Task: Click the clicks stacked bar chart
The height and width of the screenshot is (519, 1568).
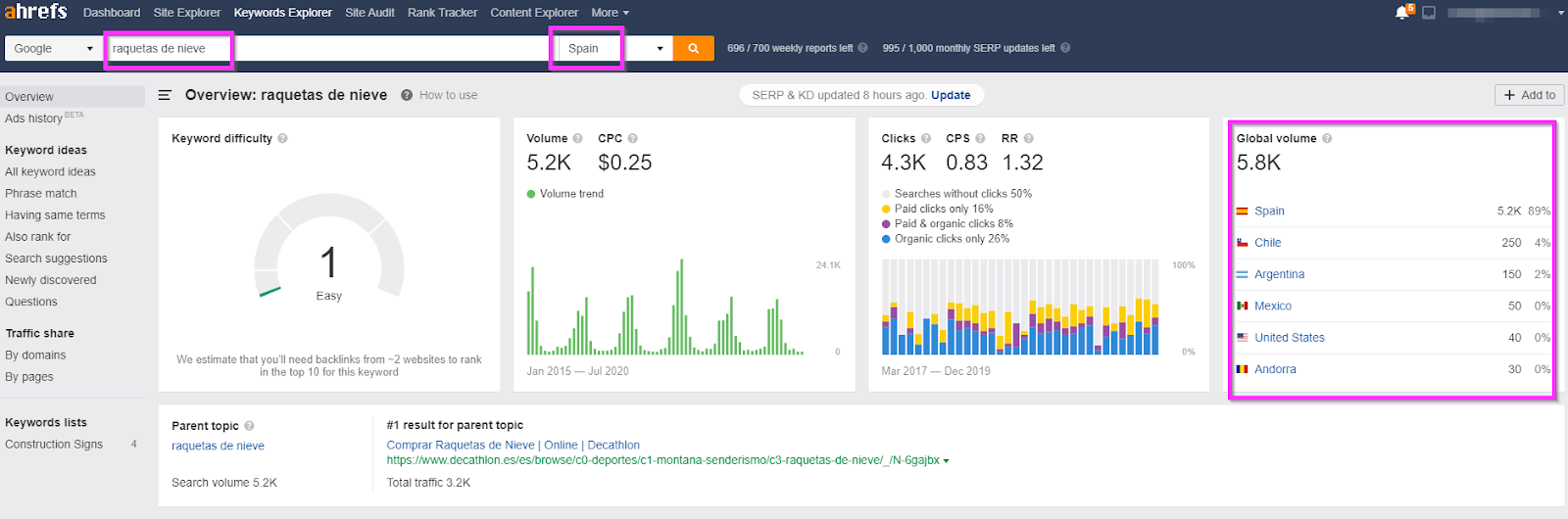Action: [1020, 307]
